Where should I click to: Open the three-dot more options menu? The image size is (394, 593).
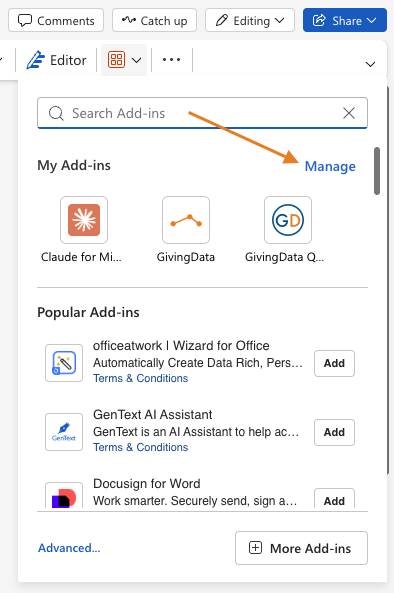171,60
